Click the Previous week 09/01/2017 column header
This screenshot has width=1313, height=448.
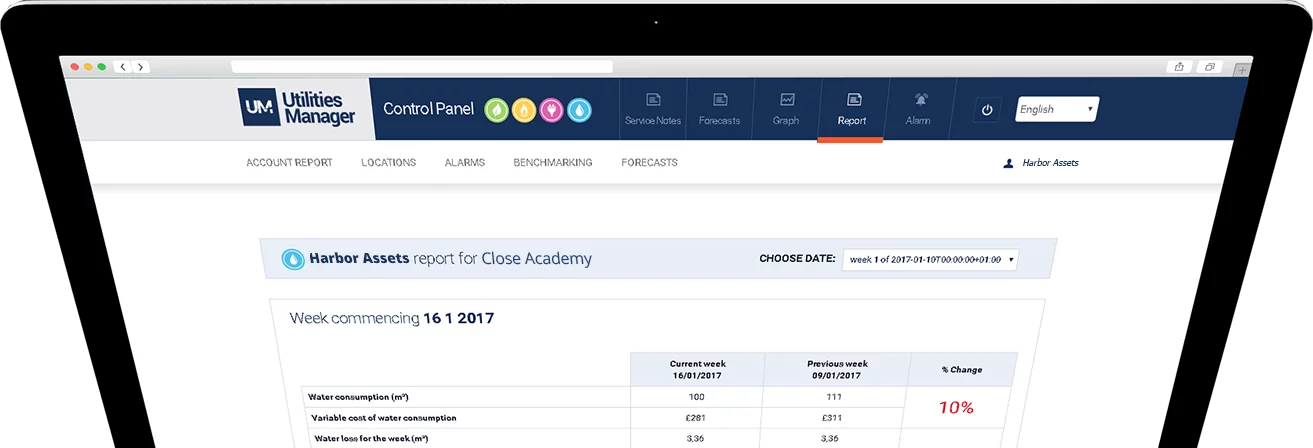837,369
